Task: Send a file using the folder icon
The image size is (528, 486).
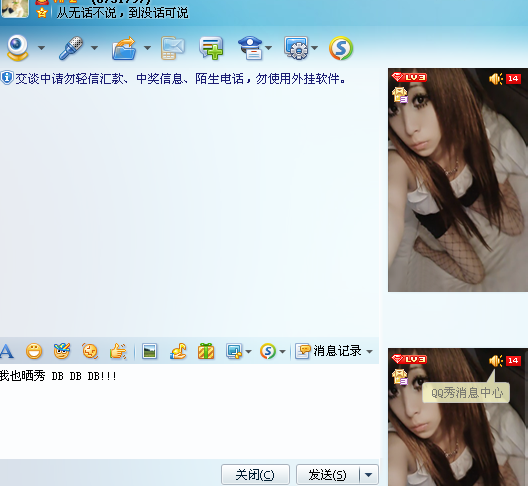Action: tap(124, 48)
